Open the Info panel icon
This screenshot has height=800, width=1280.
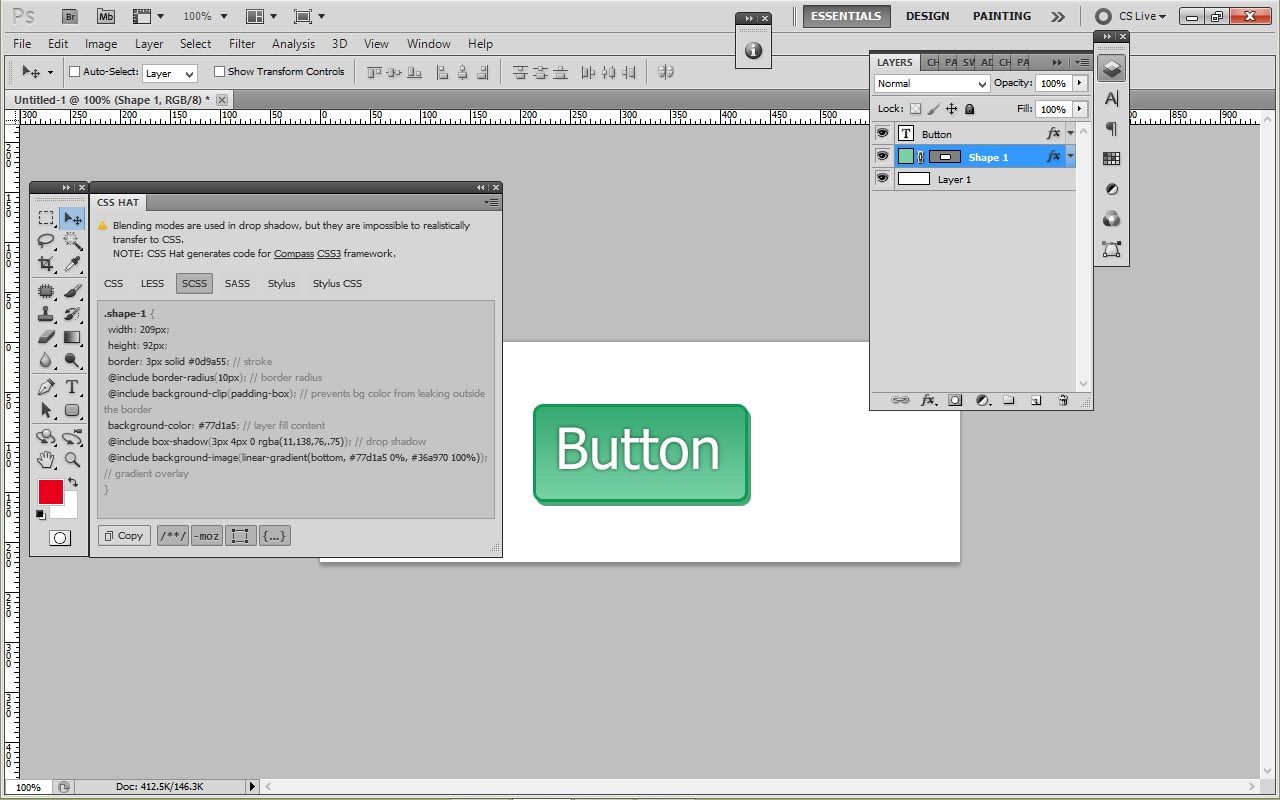pos(753,50)
